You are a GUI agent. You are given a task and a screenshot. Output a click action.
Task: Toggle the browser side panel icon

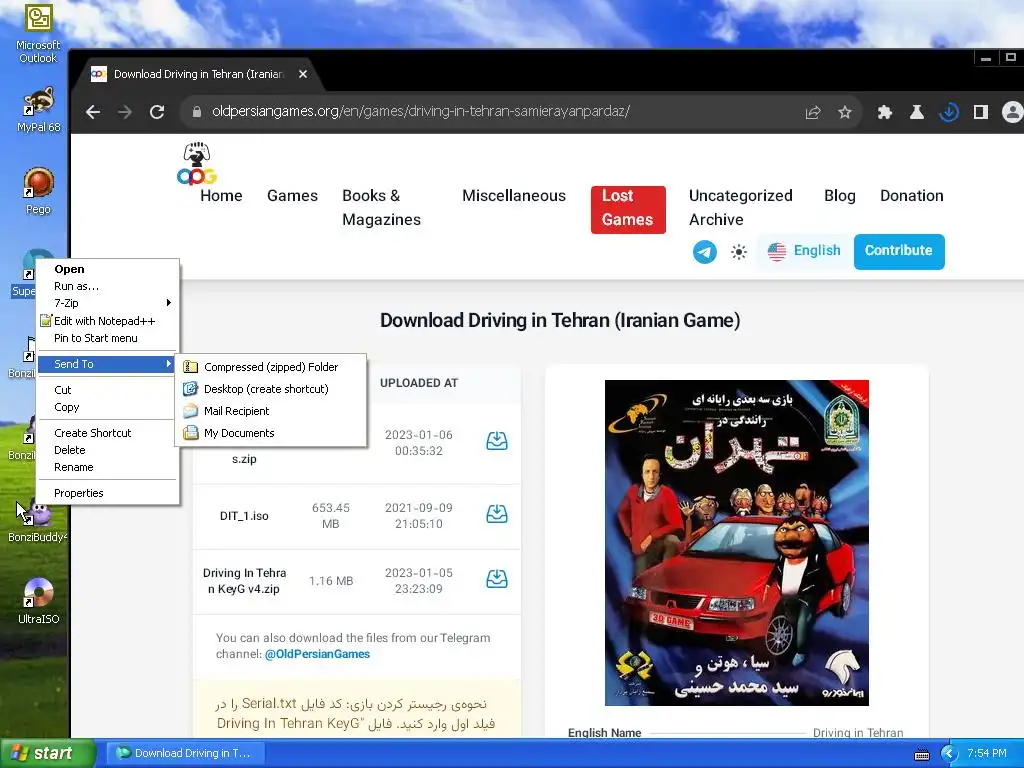pyautogui.click(x=981, y=112)
